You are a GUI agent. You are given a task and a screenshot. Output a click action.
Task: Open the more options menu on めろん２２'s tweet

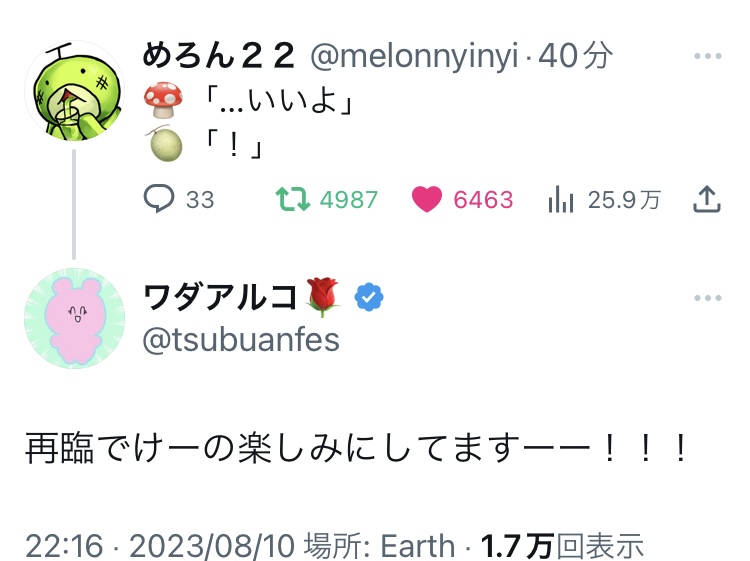pos(707,56)
